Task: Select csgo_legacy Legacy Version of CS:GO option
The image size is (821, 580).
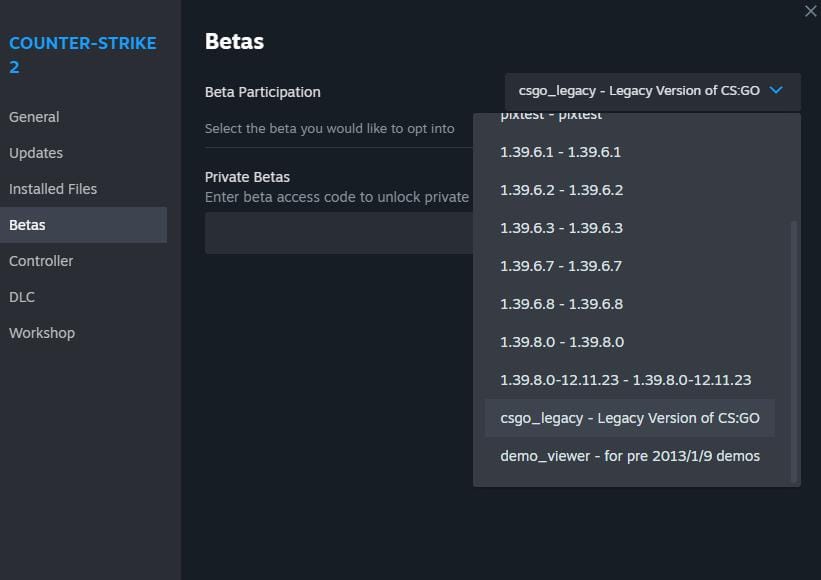Action: [629, 418]
